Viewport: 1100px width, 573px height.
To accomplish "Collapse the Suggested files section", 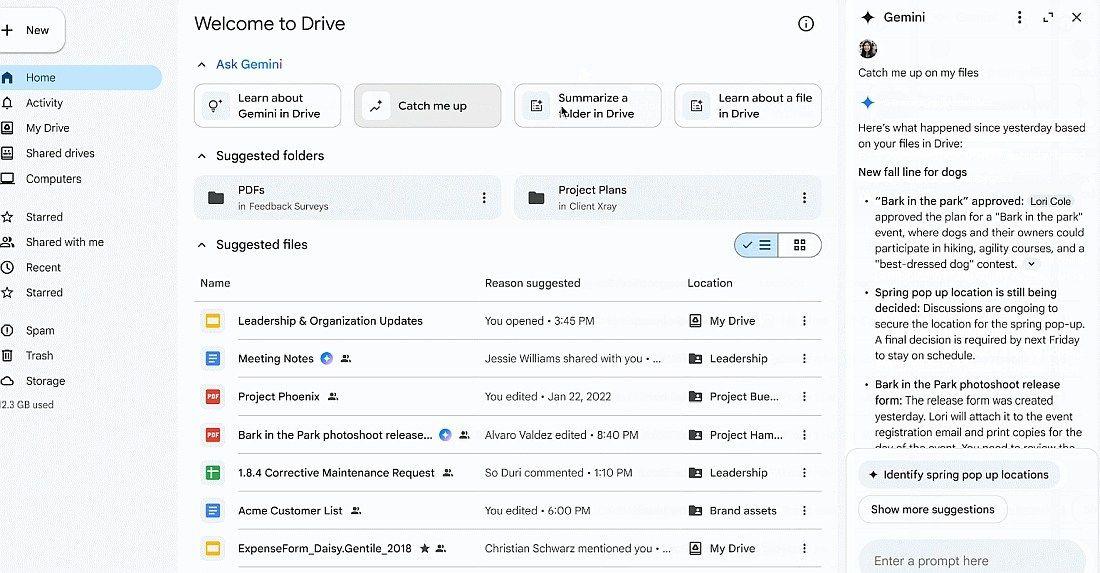I will tap(201, 245).
